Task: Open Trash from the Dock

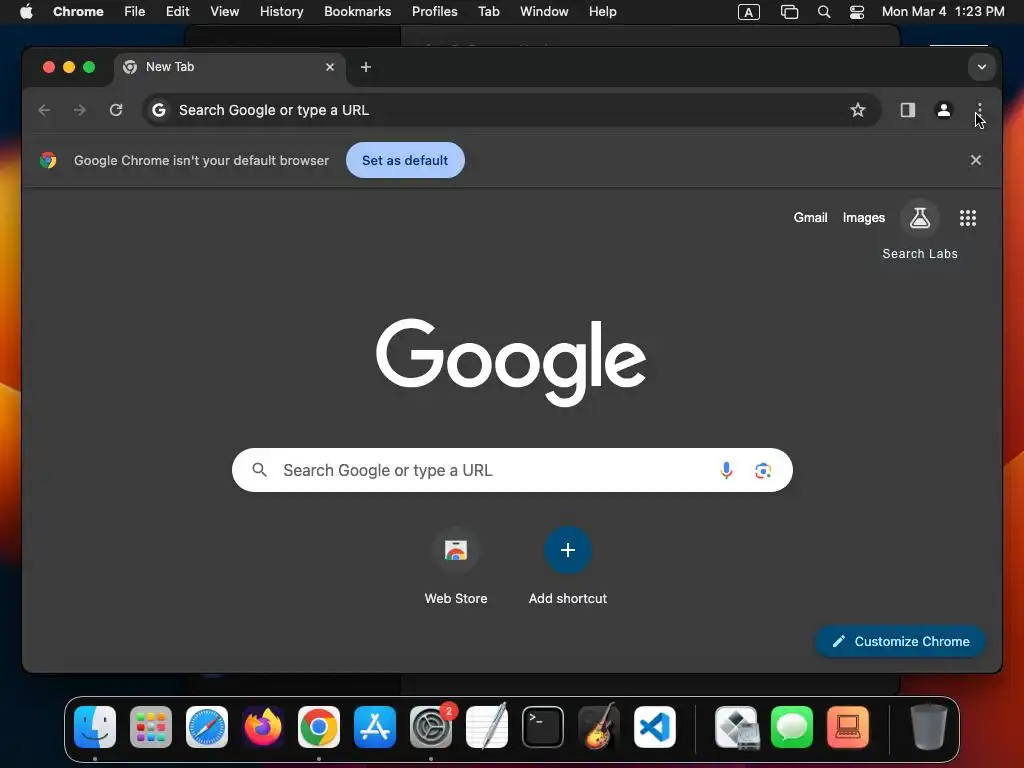Action: pos(928,727)
